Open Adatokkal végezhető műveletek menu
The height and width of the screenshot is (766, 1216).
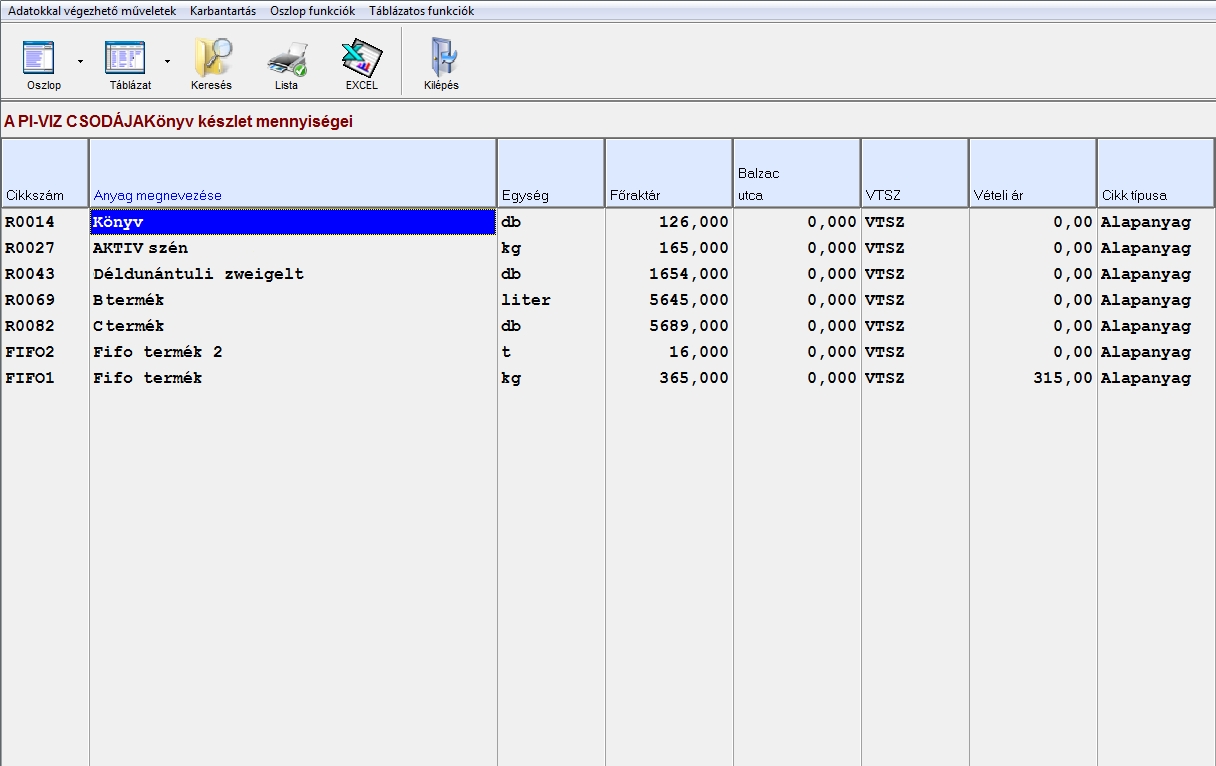click(92, 11)
